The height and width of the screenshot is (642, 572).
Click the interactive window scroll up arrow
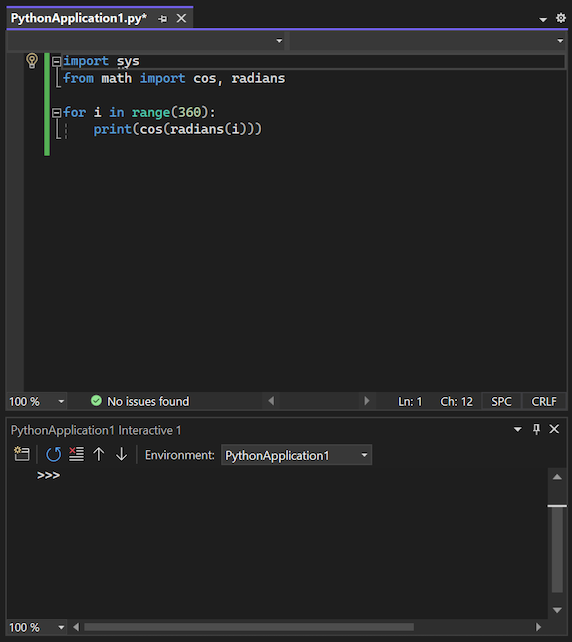pos(557,477)
